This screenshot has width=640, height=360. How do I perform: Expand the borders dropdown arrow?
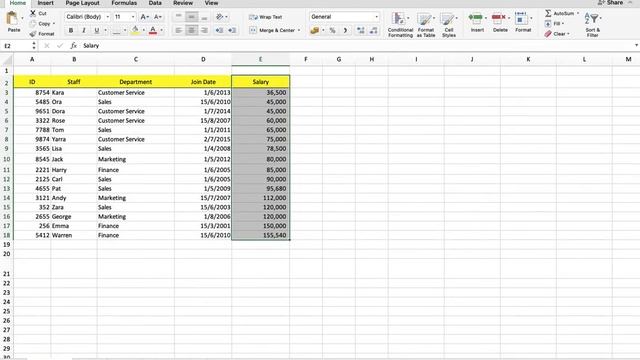coord(124,30)
